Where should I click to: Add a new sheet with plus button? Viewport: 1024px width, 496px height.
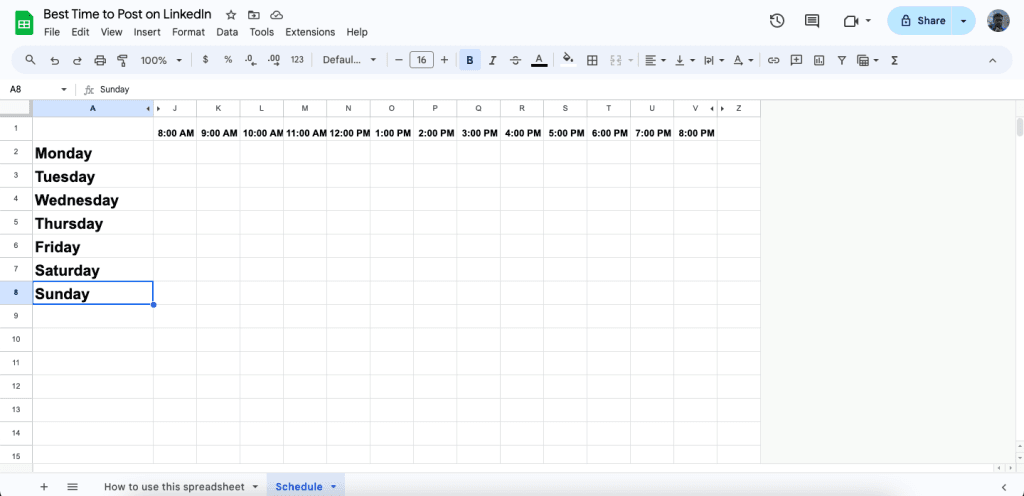coord(44,487)
